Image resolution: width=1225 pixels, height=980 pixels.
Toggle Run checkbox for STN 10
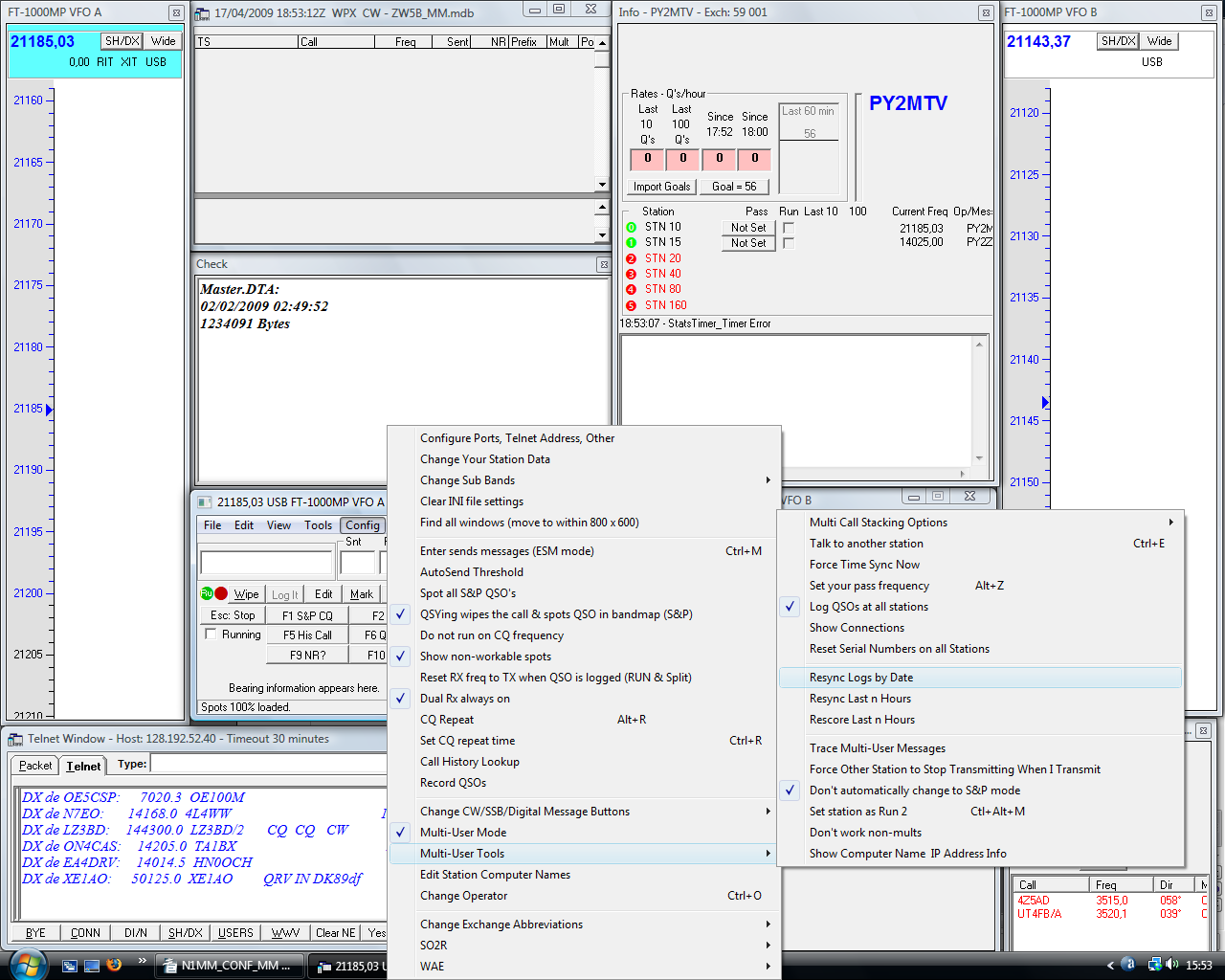tap(789, 228)
